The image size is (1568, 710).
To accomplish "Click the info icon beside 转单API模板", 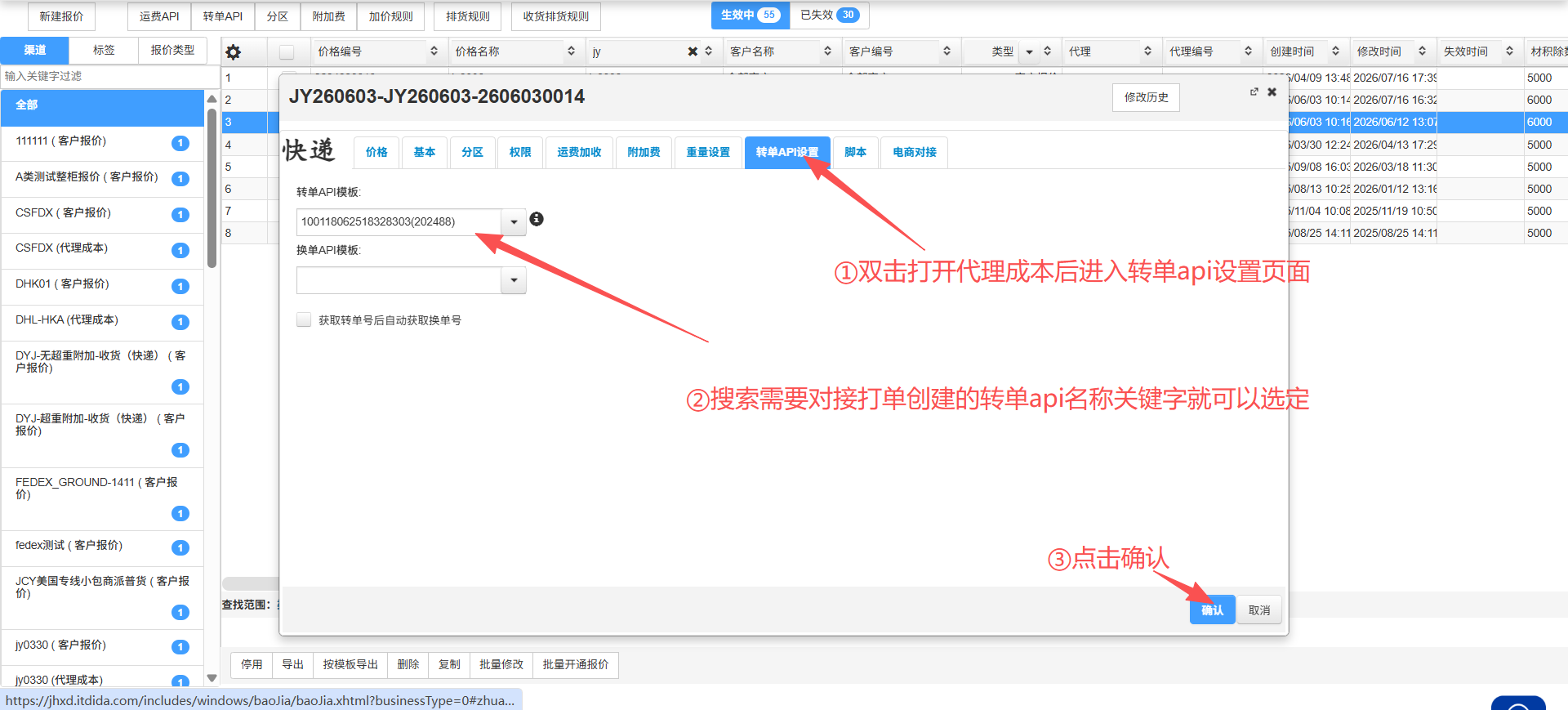I will [x=537, y=219].
